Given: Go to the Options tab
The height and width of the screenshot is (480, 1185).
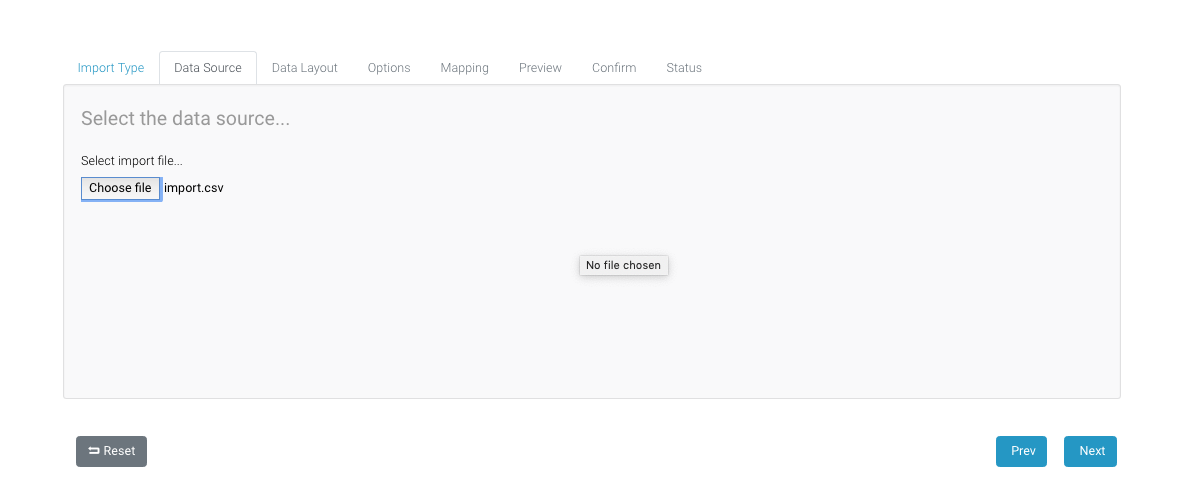Looking at the screenshot, I should pos(389,68).
